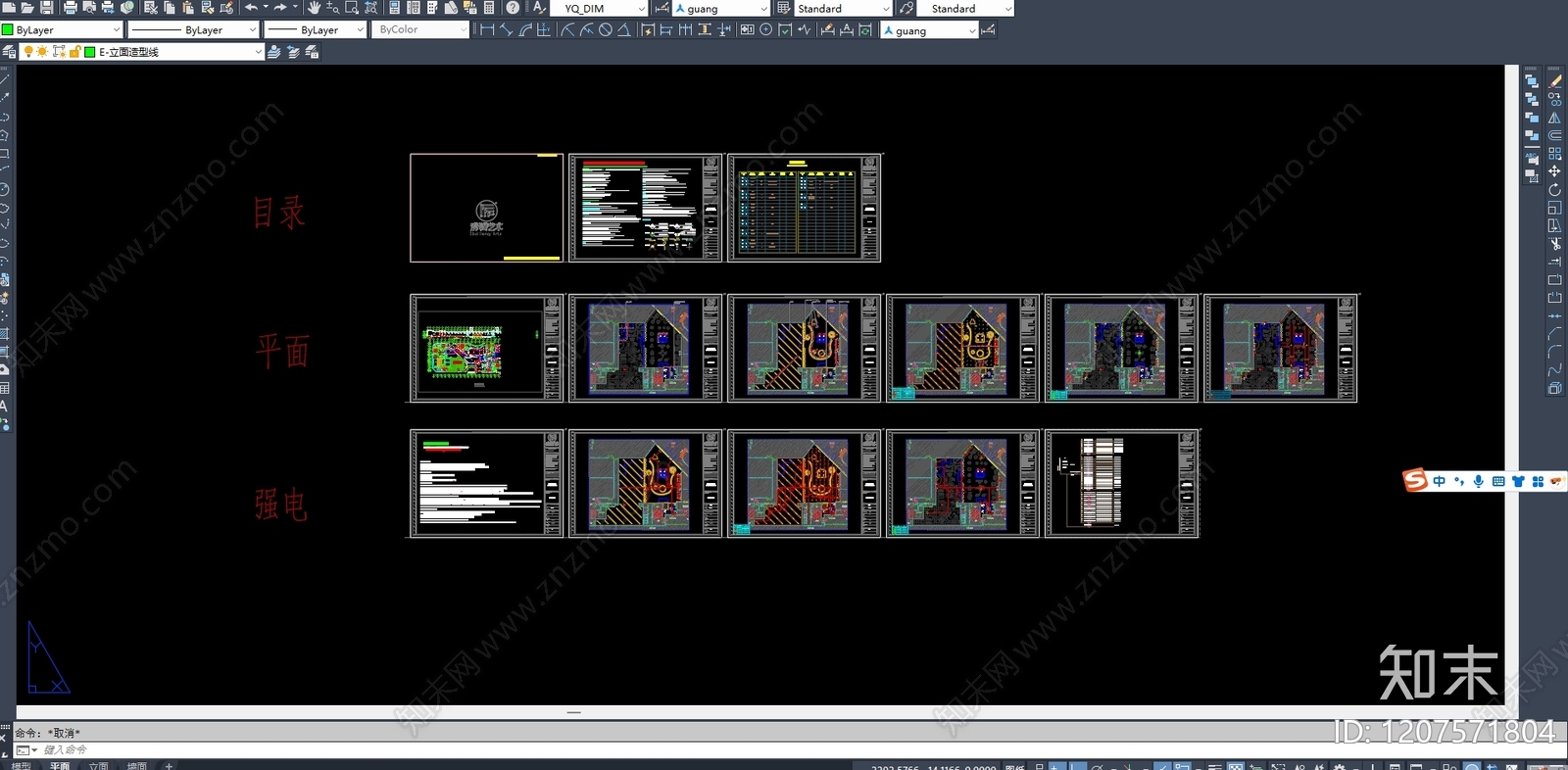Add a new layout with the plus tab
1568x770 pixels.
pos(169,765)
